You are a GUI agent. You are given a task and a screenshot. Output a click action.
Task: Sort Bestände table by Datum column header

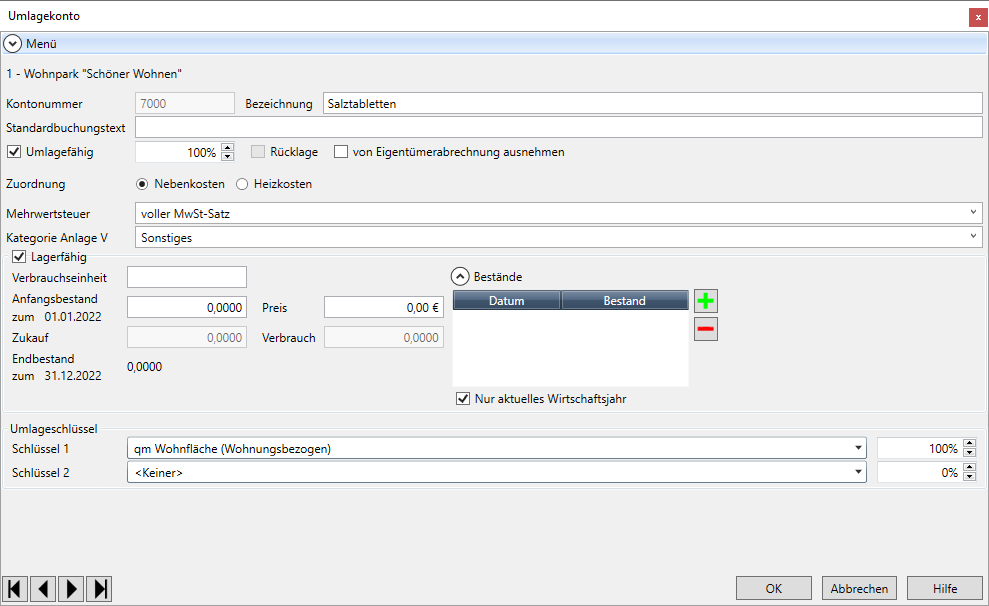click(506, 301)
